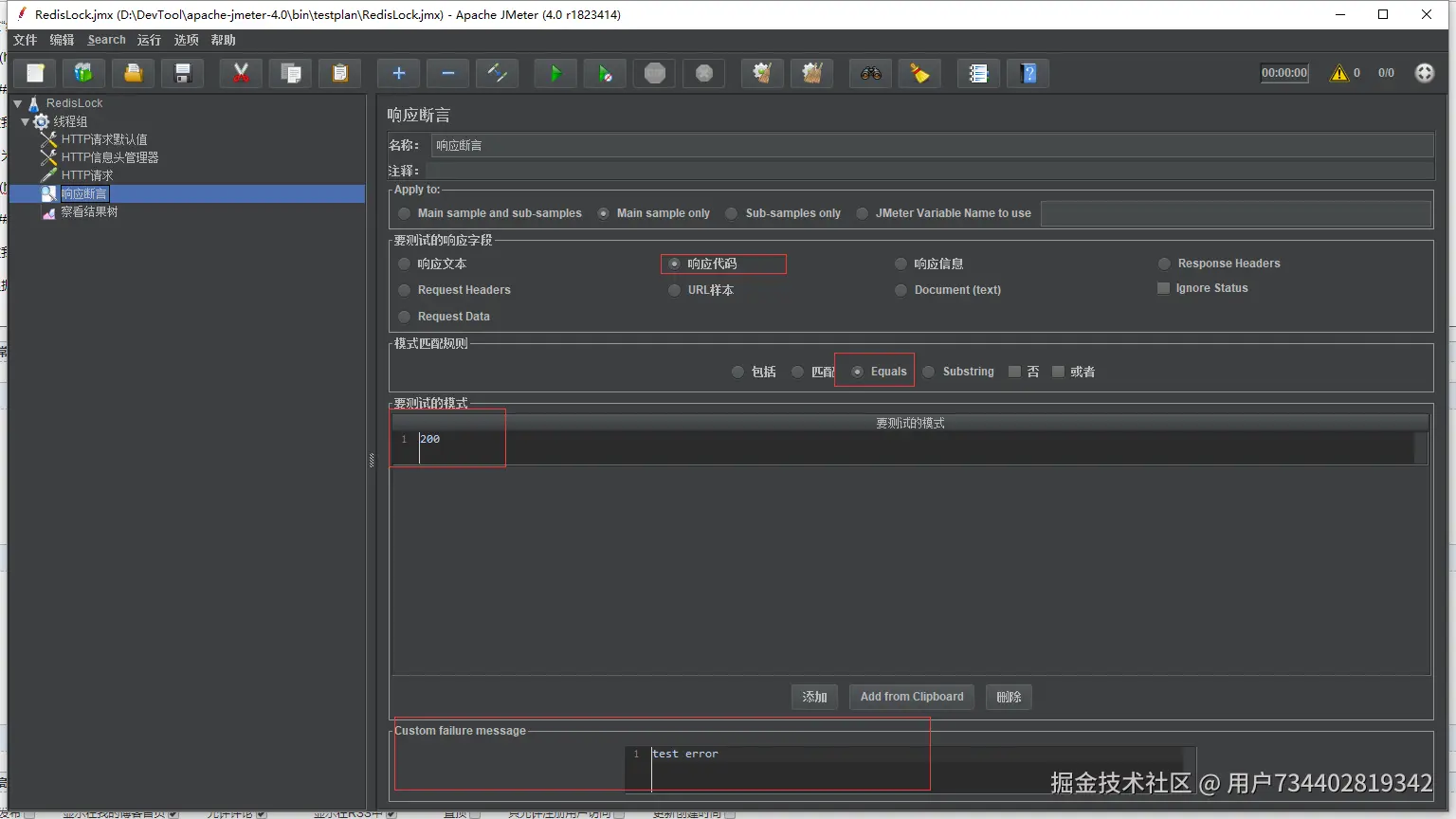The height and width of the screenshot is (819, 1456).
Task: Open the 编辑 menu
Action: [62, 40]
